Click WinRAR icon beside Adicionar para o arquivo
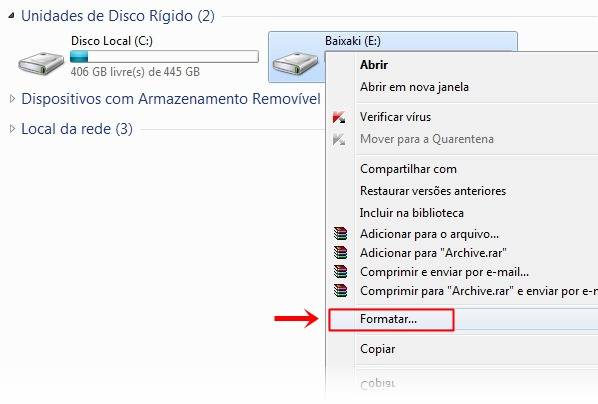 [x=340, y=233]
